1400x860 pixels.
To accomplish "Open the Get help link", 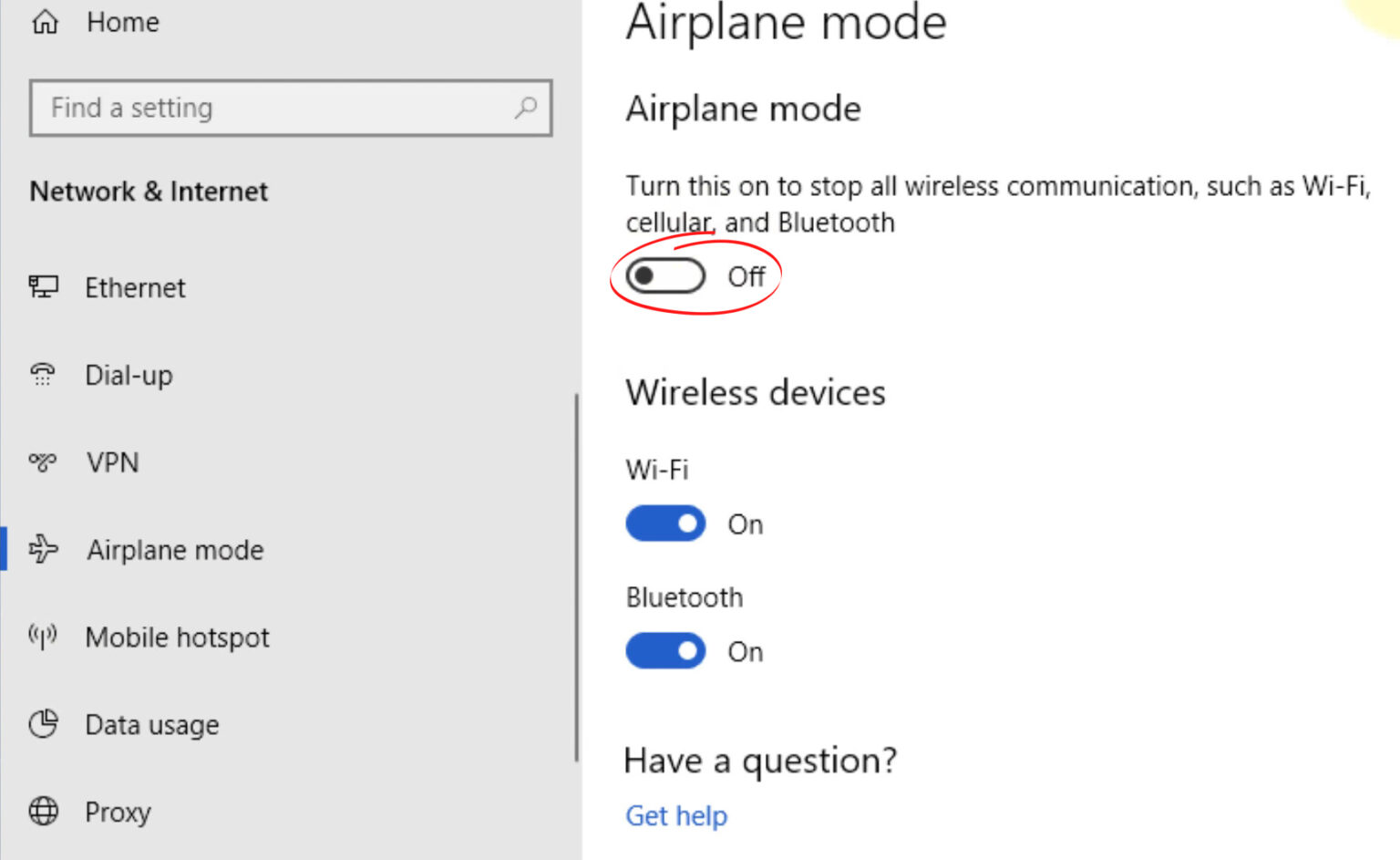I will (x=675, y=815).
